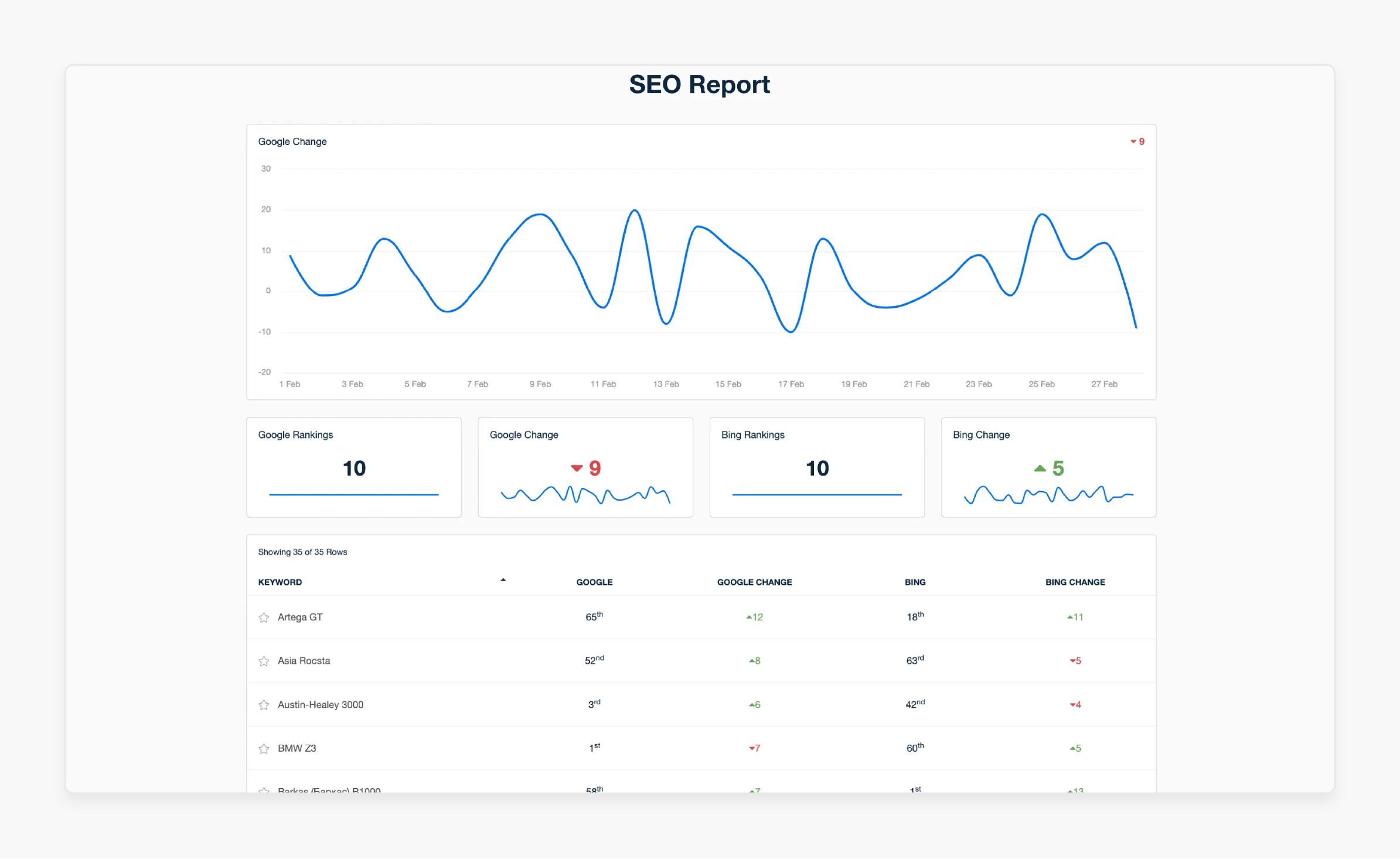Click Asia Rocsta's Google change value 8

[755, 661]
